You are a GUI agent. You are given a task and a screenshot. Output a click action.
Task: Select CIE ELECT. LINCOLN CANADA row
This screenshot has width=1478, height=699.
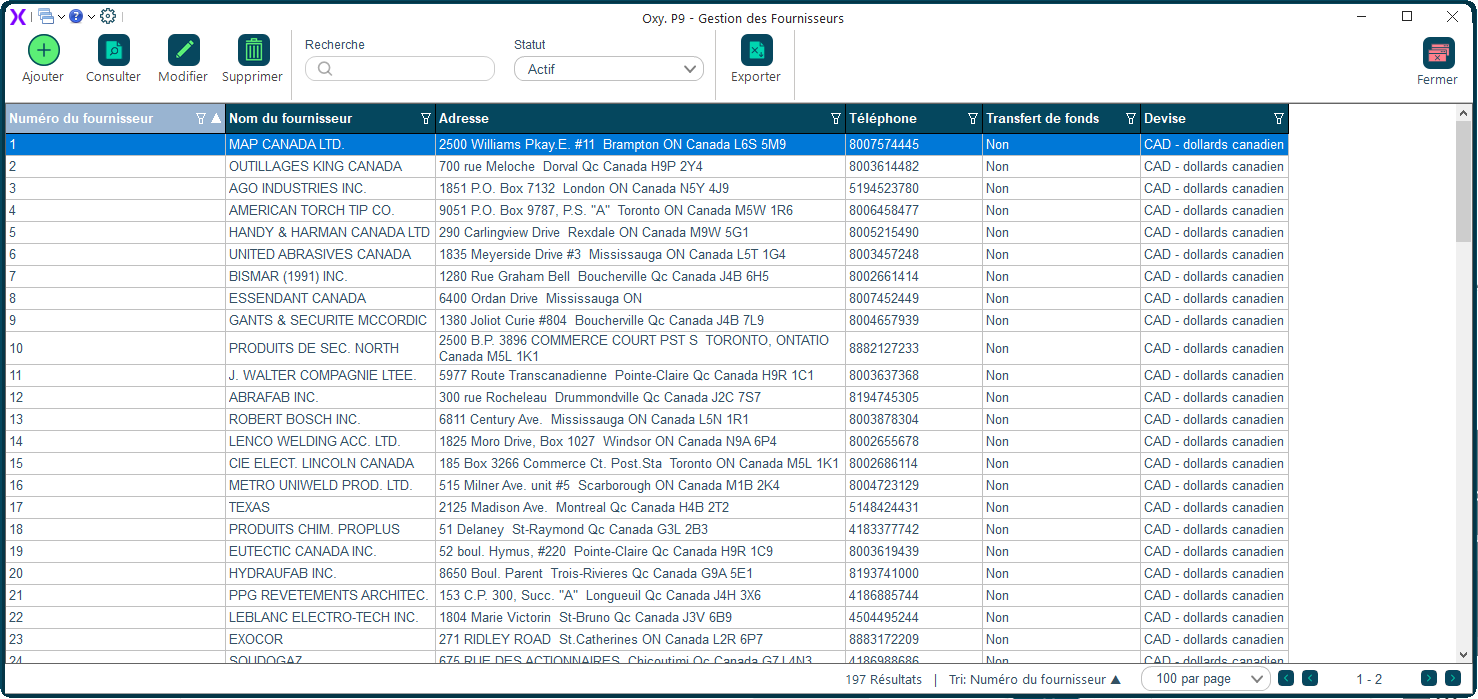coord(646,464)
